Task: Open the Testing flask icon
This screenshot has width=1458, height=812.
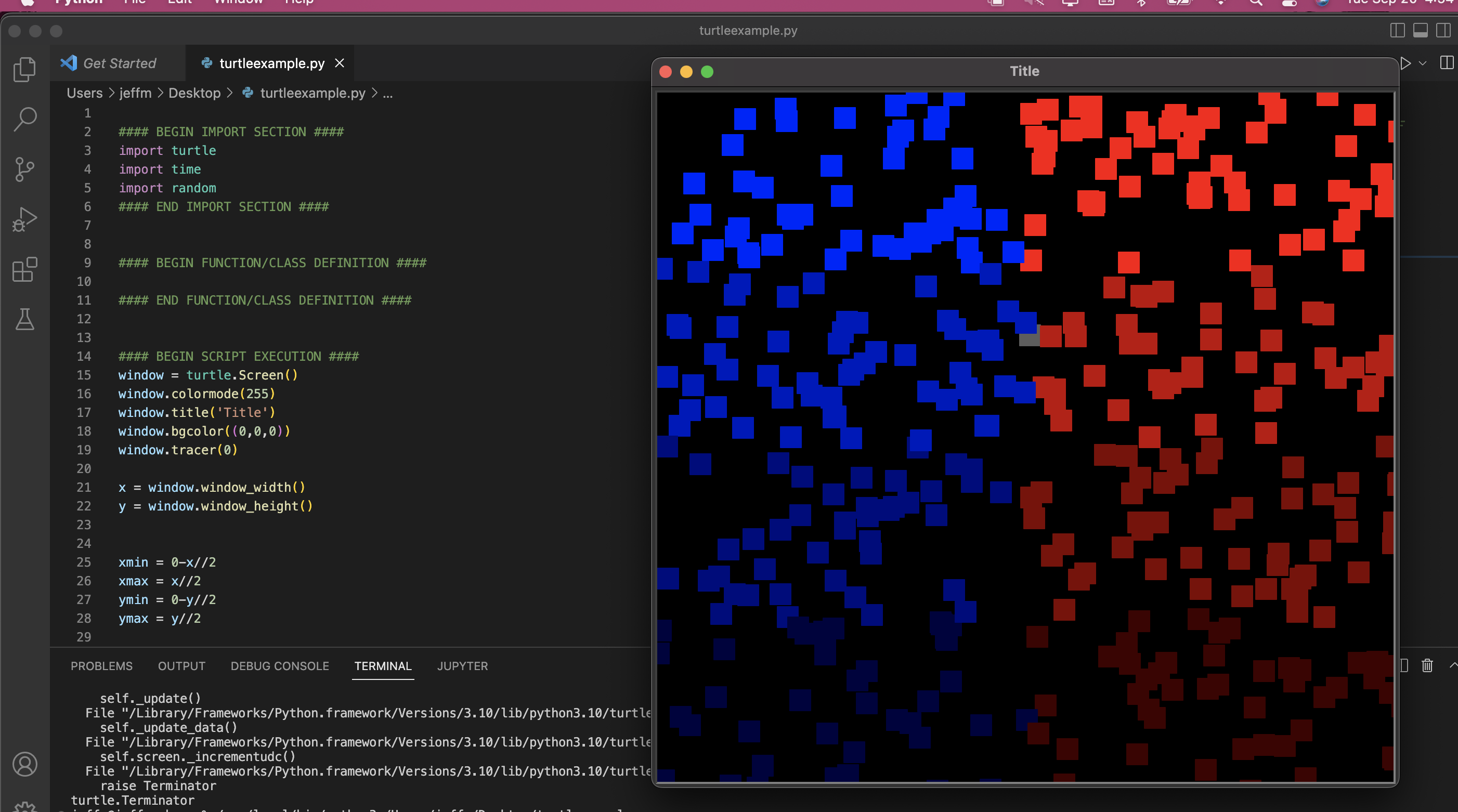Action: point(24,319)
